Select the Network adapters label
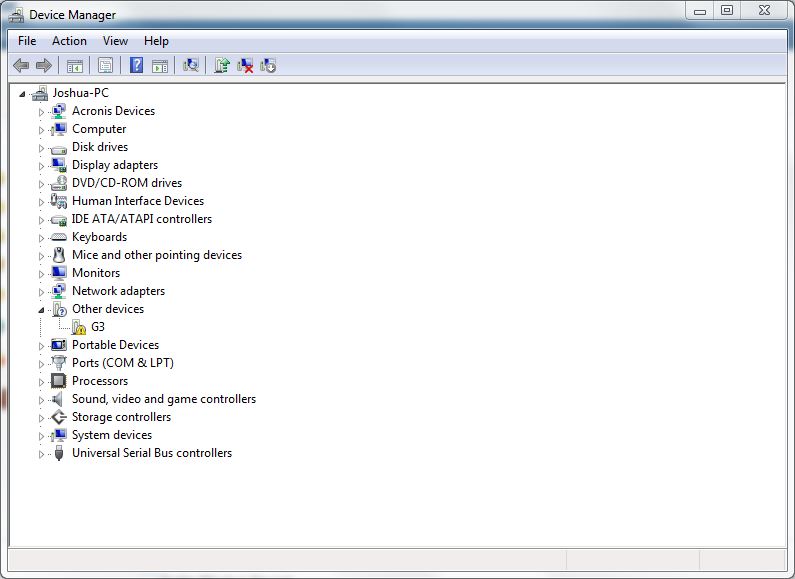The width and height of the screenshot is (795, 579). 118,291
